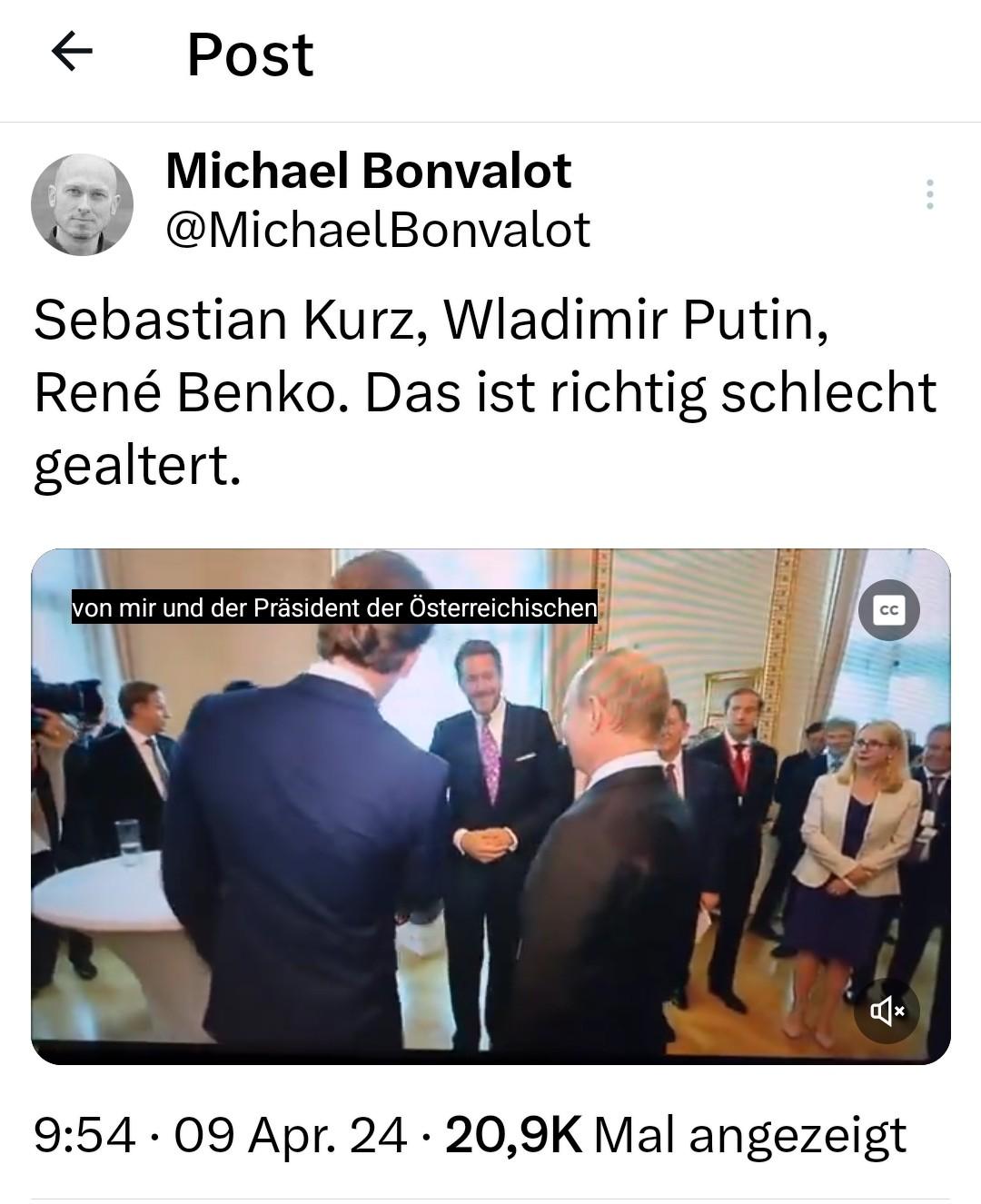
Task: Tap the German subtitle overlay on video
Action: click(334, 607)
